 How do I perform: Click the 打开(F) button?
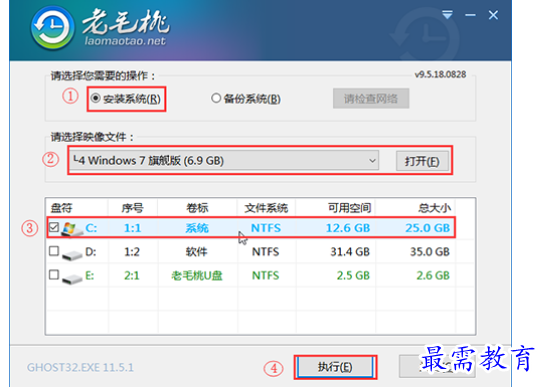click(x=422, y=161)
